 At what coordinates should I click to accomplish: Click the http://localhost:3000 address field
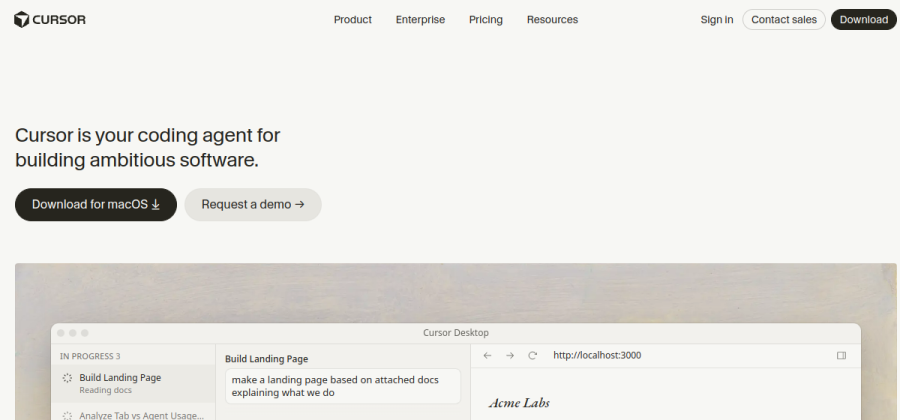pyautogui.click(x=597, y=355)
